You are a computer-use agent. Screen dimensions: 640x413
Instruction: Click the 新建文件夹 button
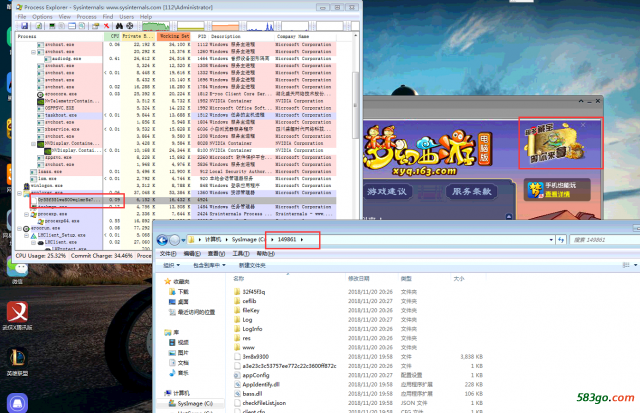tap(252, 265)
